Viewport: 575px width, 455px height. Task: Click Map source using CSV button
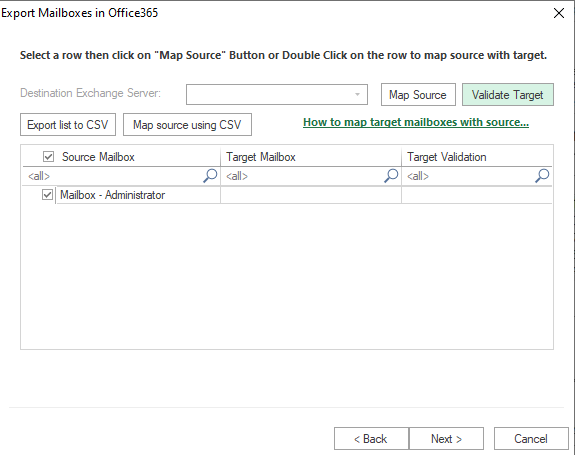(187, 125)
